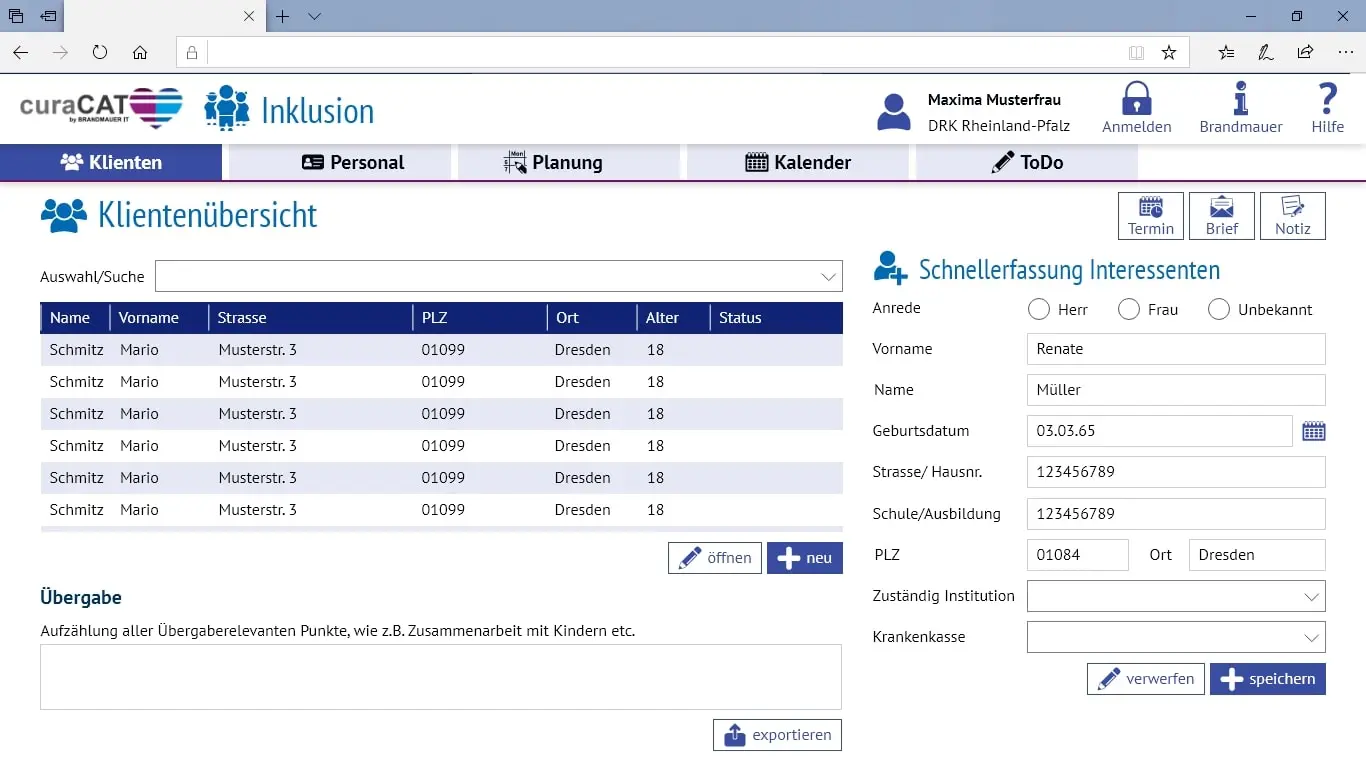
Task: Click Schule/Ausbildung input field
Action: (x=1176, y=514)
